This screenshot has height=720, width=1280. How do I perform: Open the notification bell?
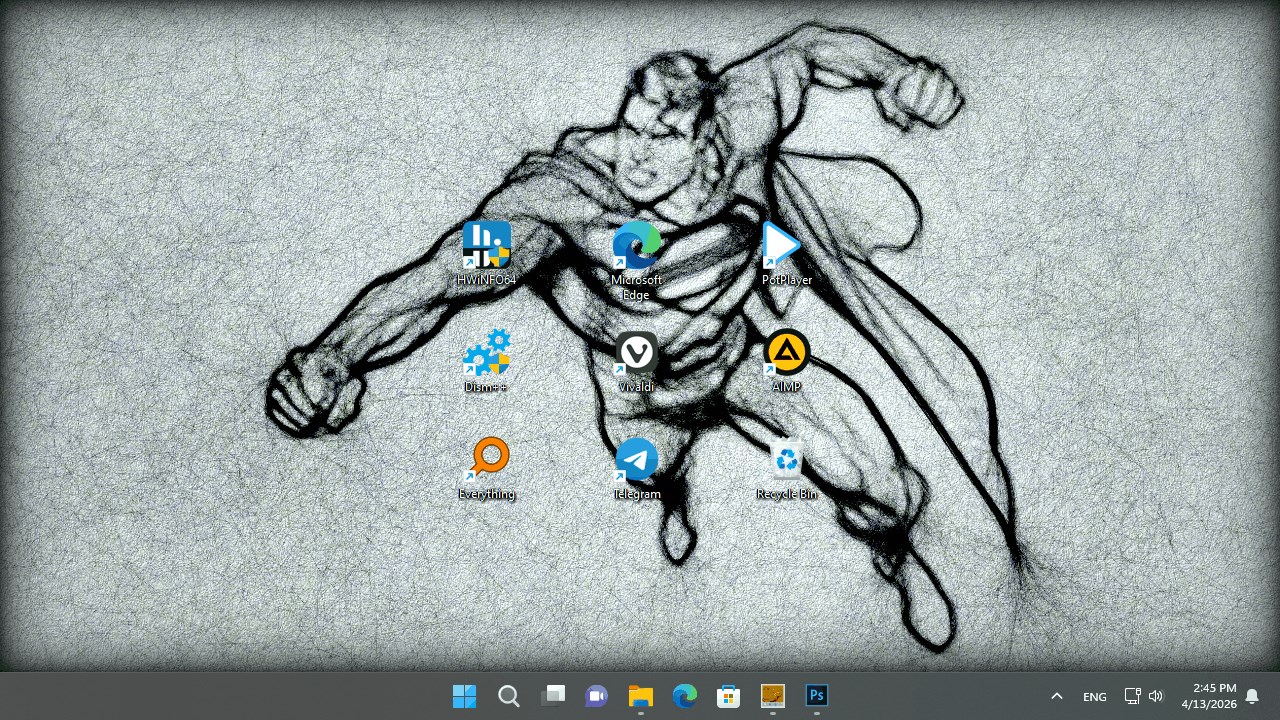(x=1252, y=696)
